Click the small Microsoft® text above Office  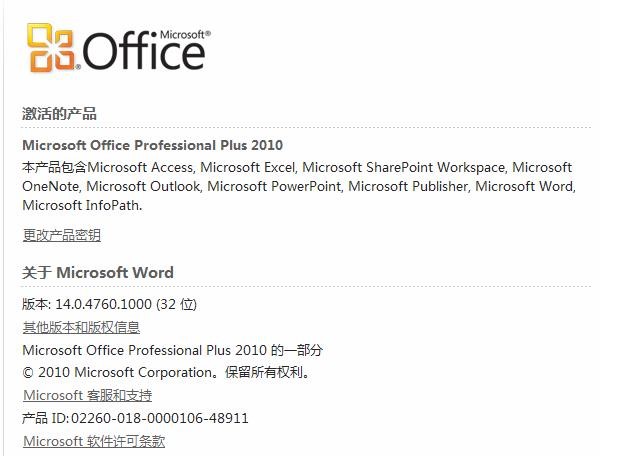coord(185,35)
